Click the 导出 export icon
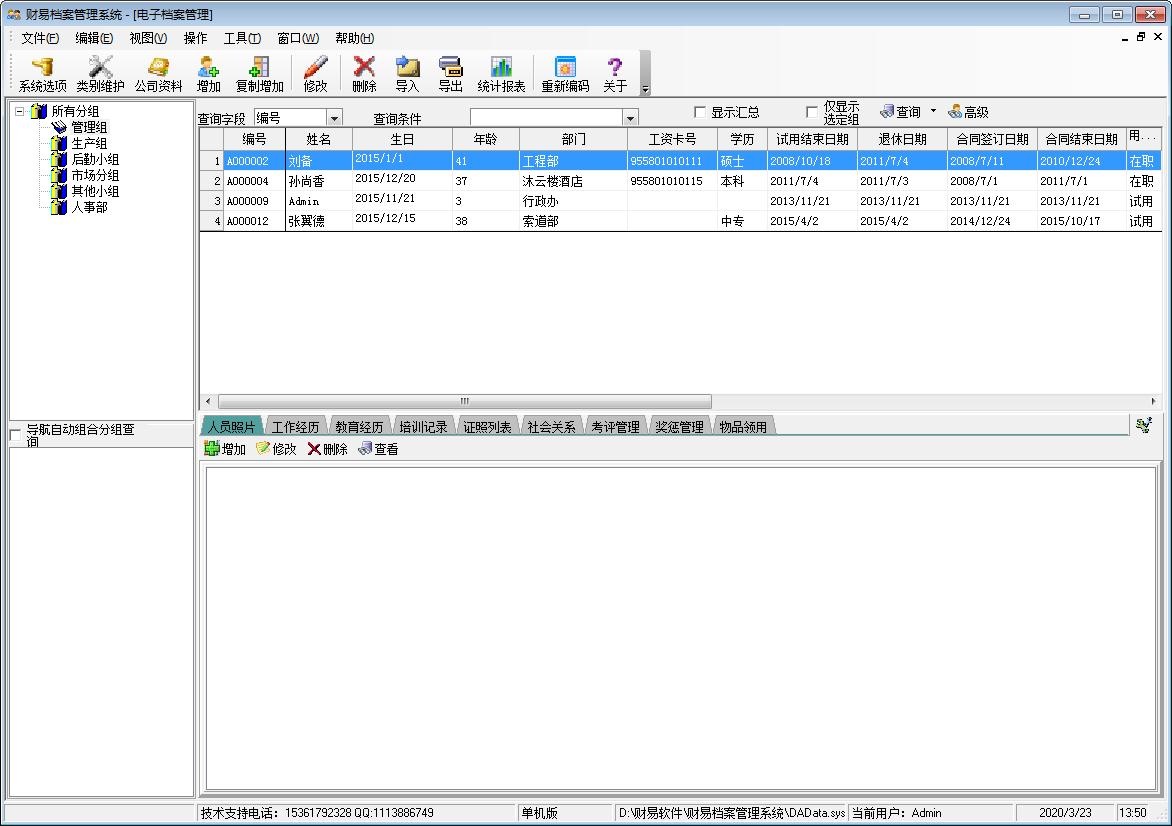This screenshot has width=1172, height=826. tap(450, 74)
